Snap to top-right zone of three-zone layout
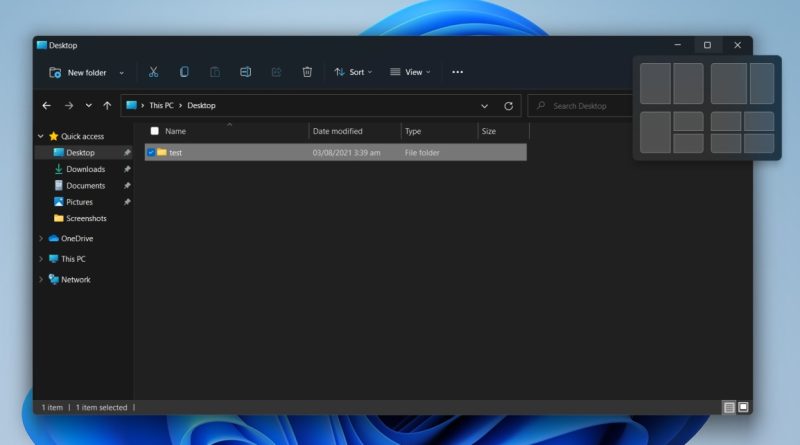 click(688, 121)
